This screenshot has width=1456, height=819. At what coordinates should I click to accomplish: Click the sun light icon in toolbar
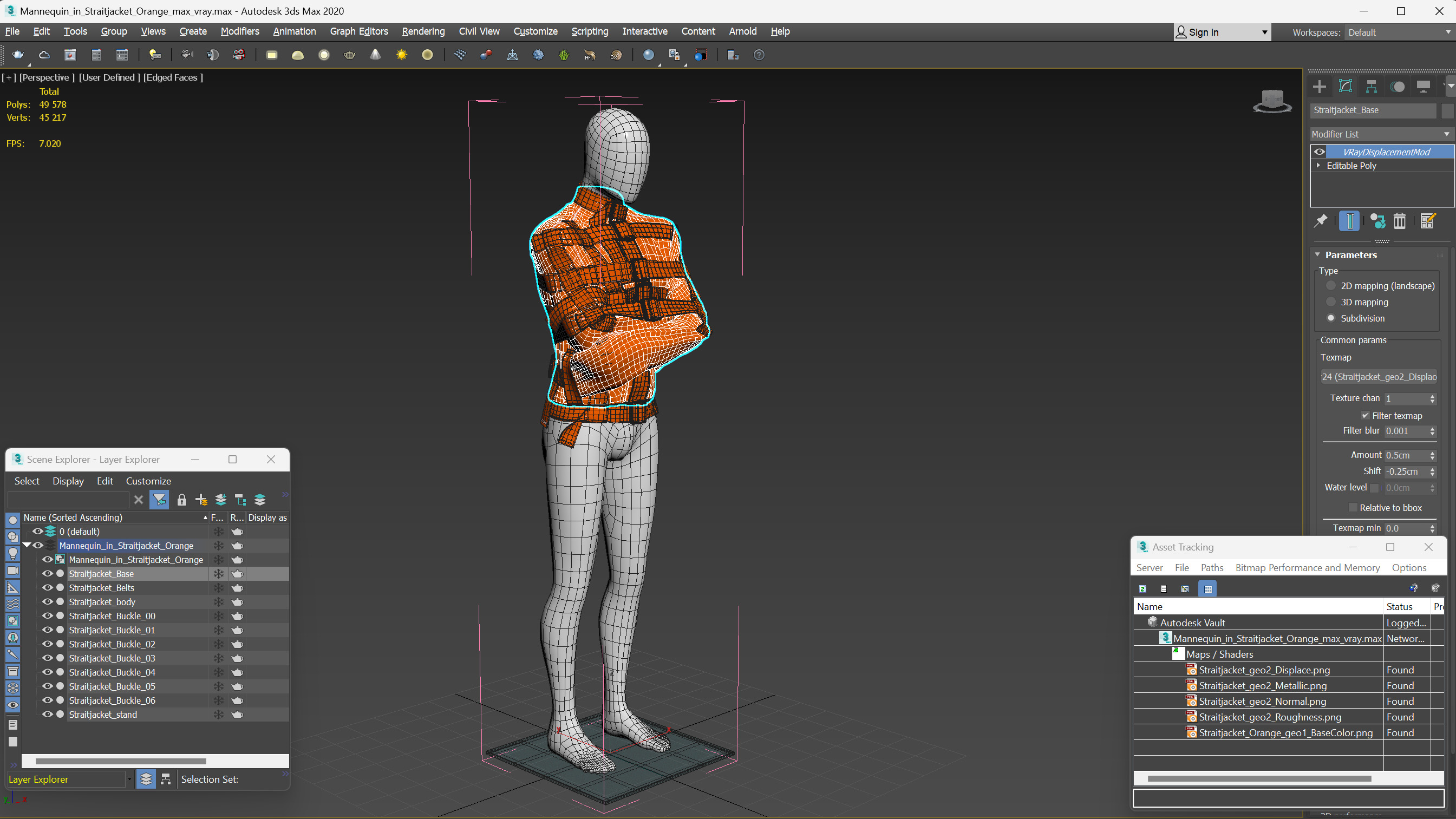click(401, 55)
